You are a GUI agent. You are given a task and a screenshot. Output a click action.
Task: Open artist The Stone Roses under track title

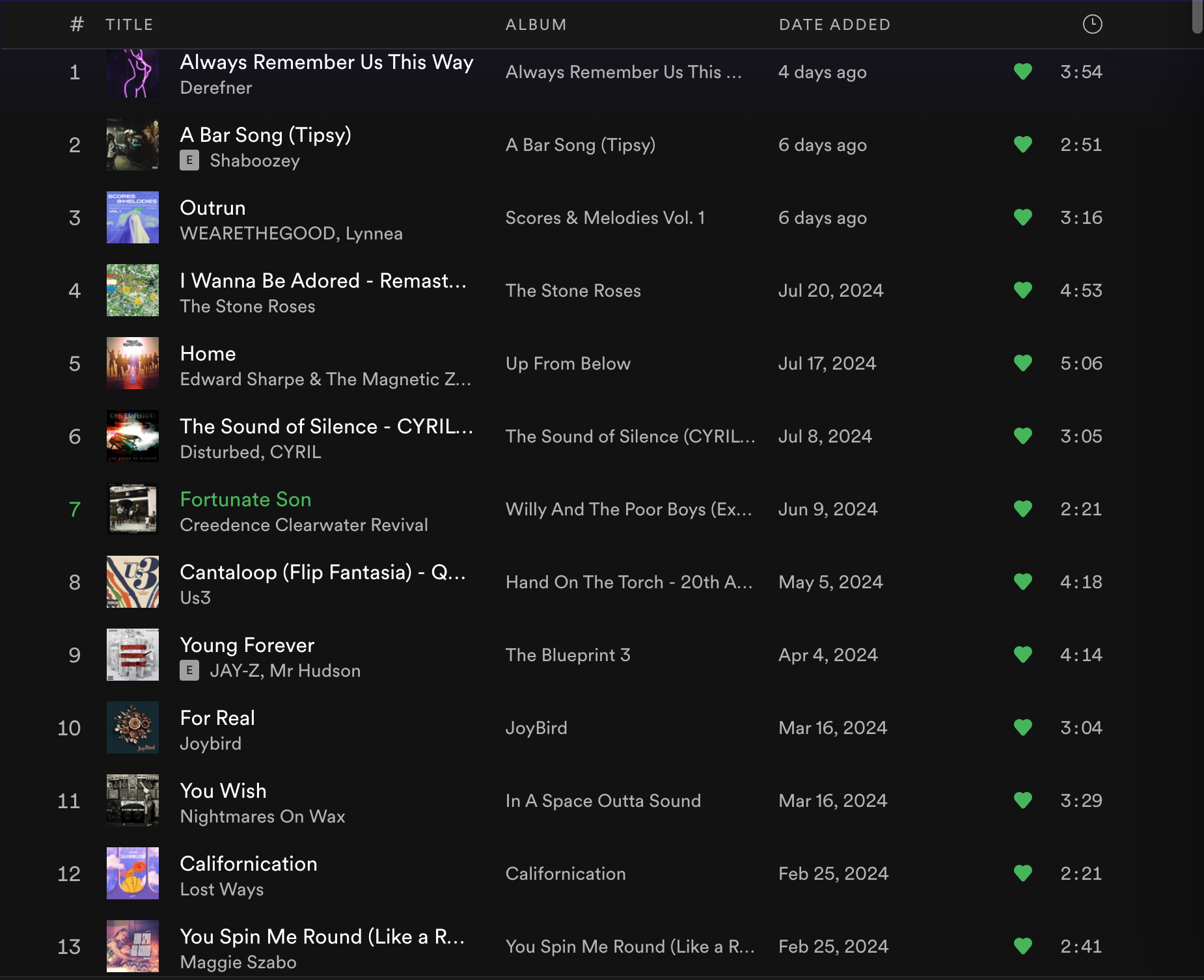(247, 306)
